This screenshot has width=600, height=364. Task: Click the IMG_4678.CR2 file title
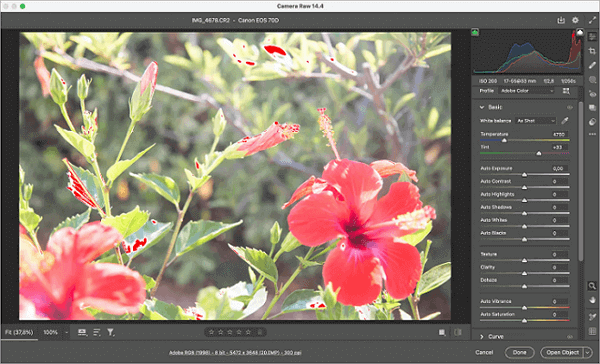[211, 20]
